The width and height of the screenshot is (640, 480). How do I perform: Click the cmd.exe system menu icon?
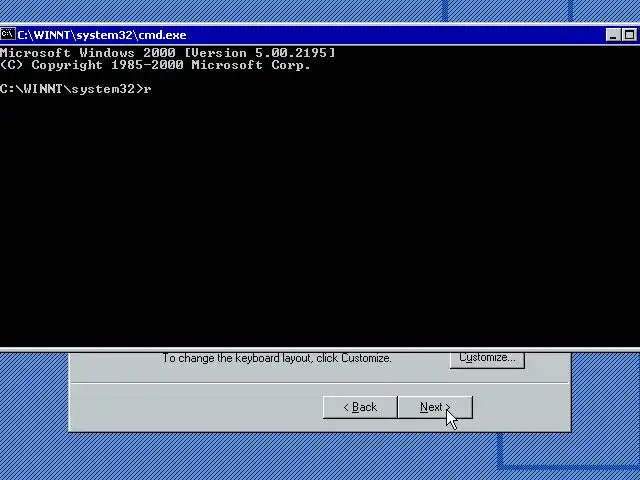point(8,35)
